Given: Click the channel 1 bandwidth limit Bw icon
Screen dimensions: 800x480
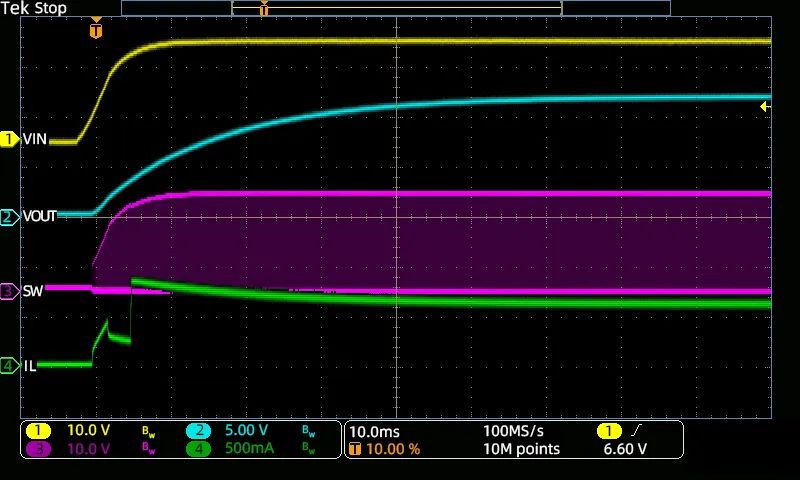Looking at the screenshot, I should [x=148, y=432].
